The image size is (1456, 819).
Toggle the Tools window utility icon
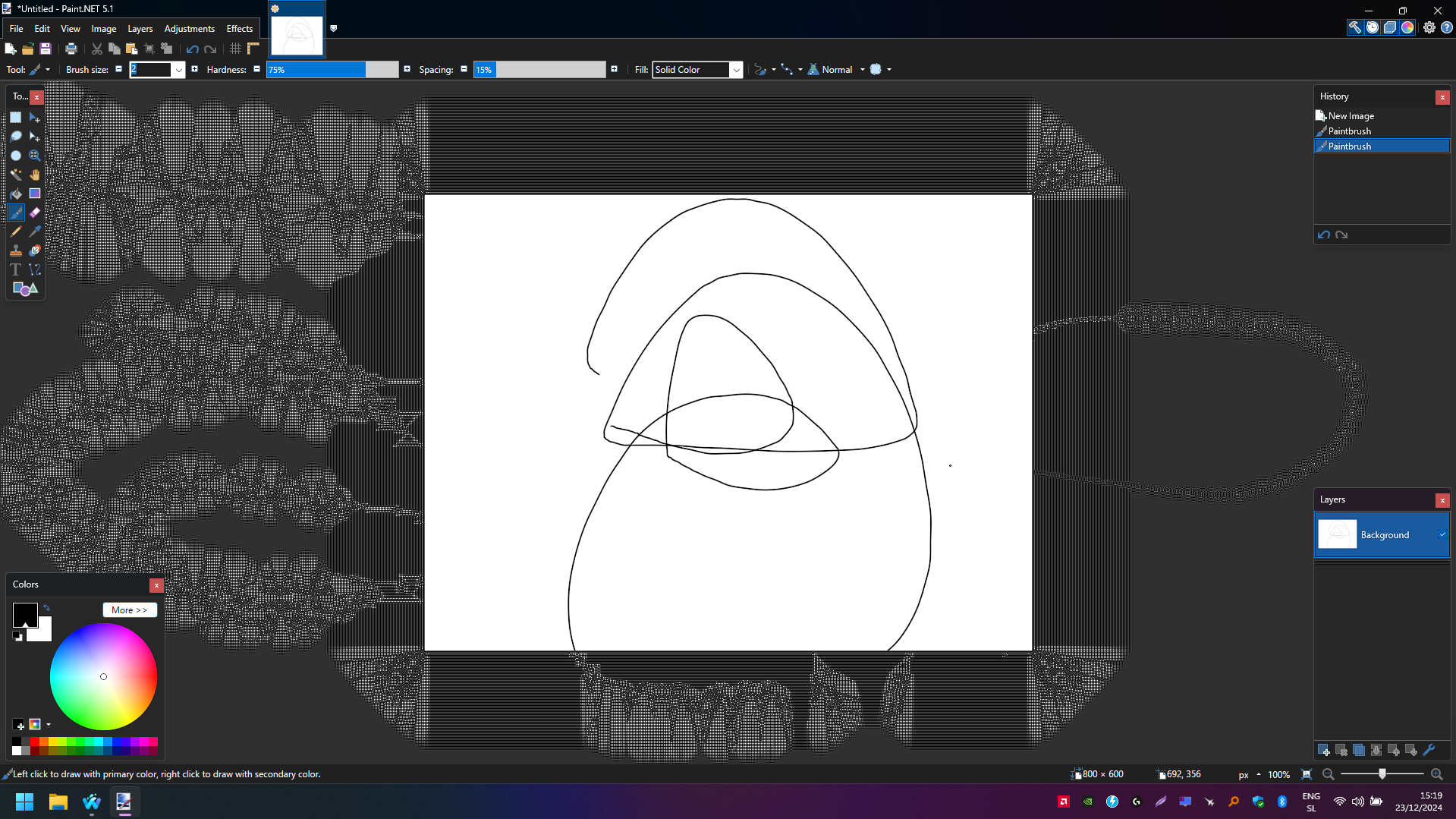[1355, 27]
